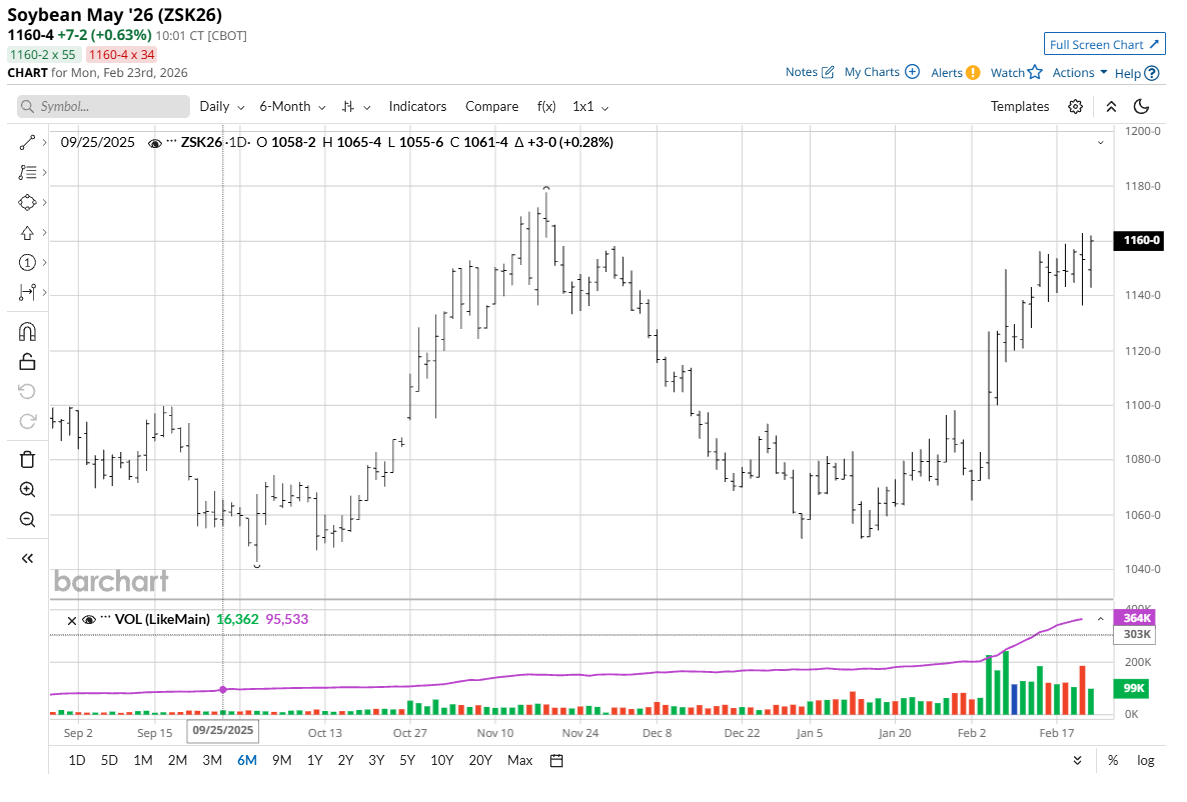Toggle visibility of VOL indicator
The width and height of the screenshot is (1187, 802).
coord(89,619)
